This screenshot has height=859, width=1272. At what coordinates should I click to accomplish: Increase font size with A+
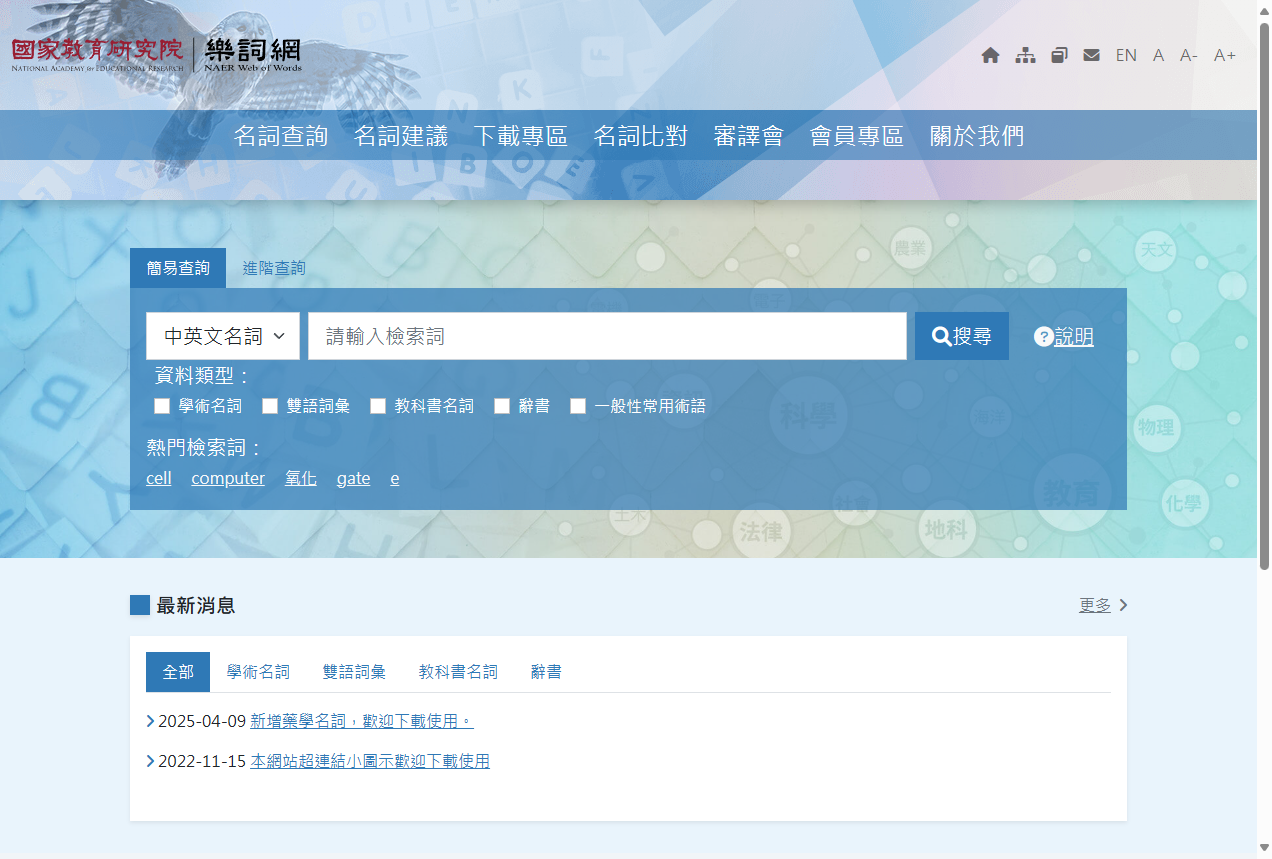(x=1224, y=55)
